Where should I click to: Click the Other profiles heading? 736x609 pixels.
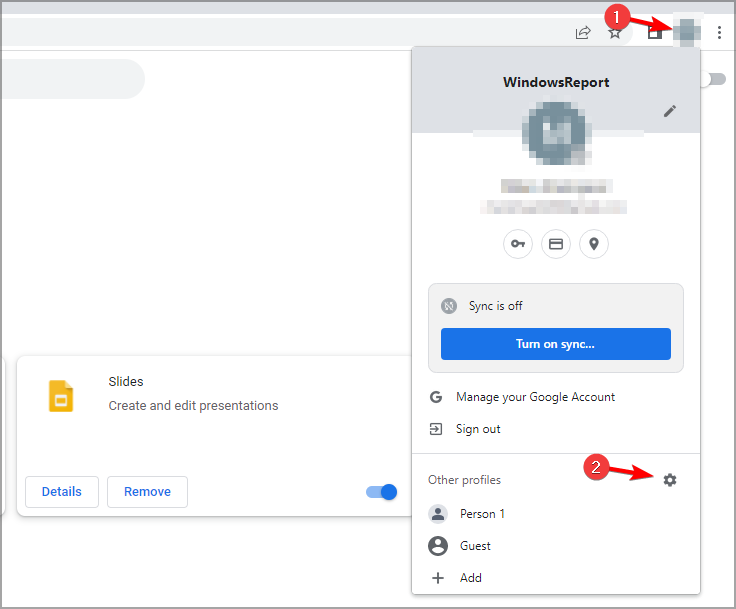click(x=464, y=480)
